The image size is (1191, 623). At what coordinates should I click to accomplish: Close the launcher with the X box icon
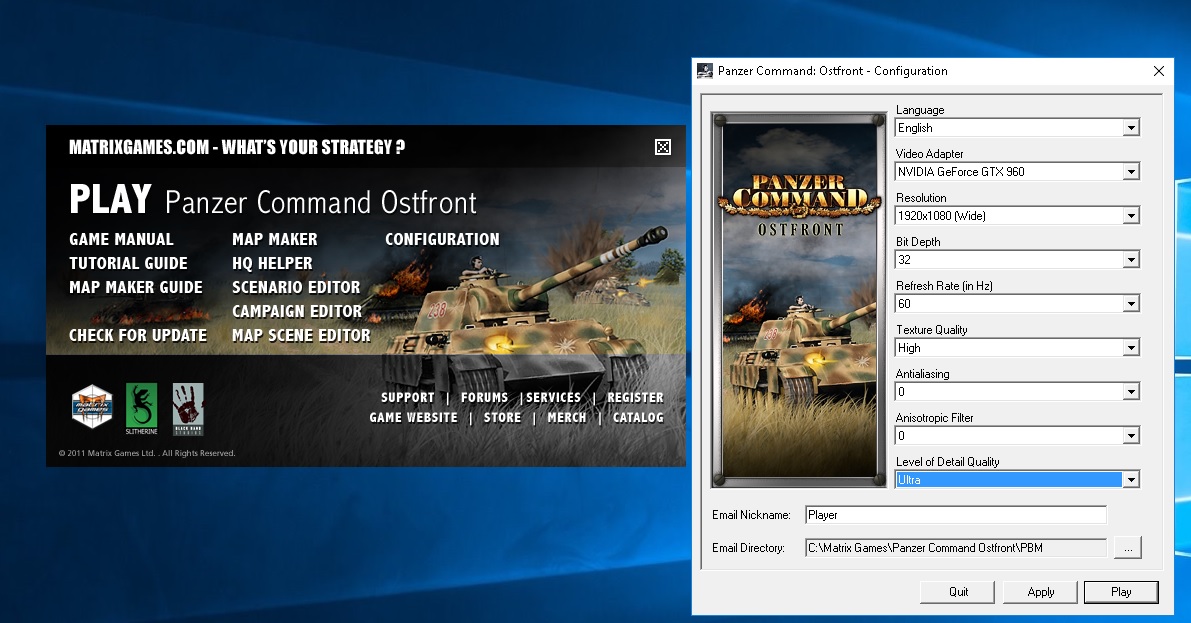tap(662, 147)
